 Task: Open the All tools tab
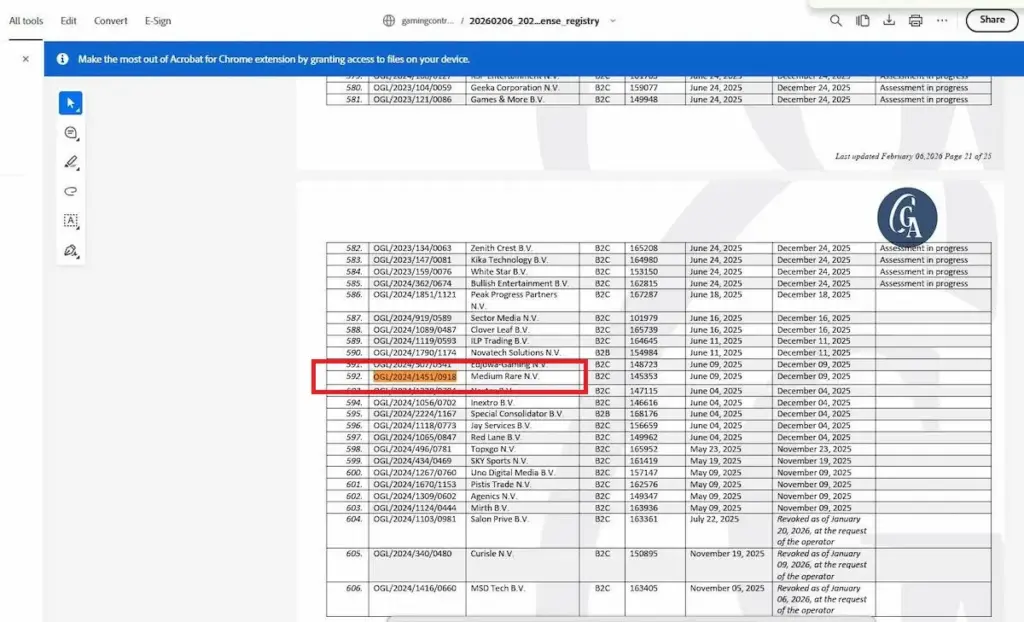pos(26,21)
